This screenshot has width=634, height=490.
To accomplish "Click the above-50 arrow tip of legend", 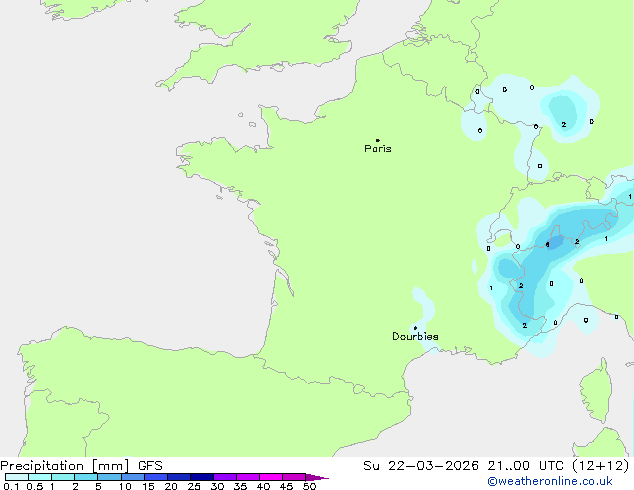I will [317, 477].
